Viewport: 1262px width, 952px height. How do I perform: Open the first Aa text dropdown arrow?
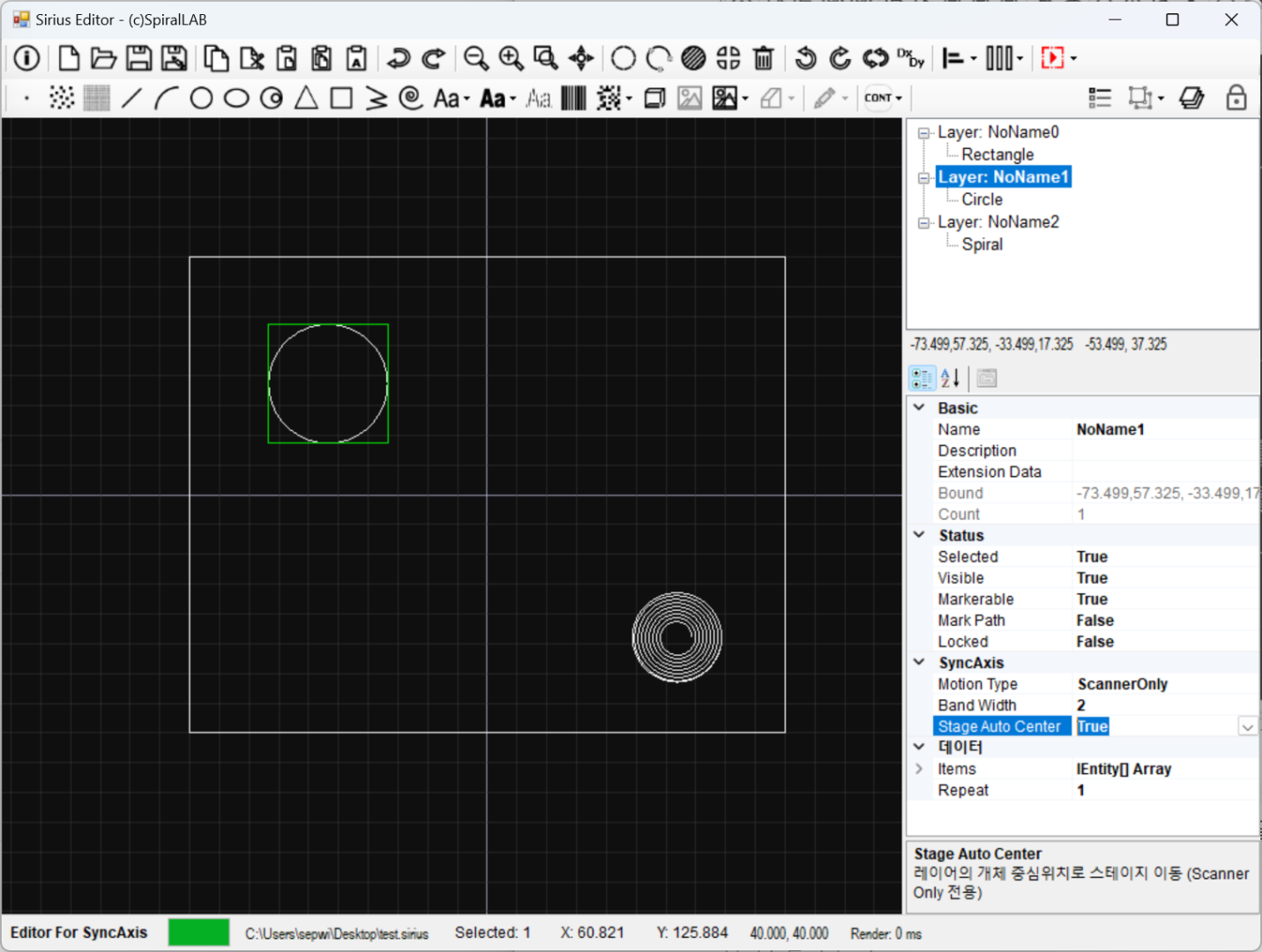[x=467, y=99]
